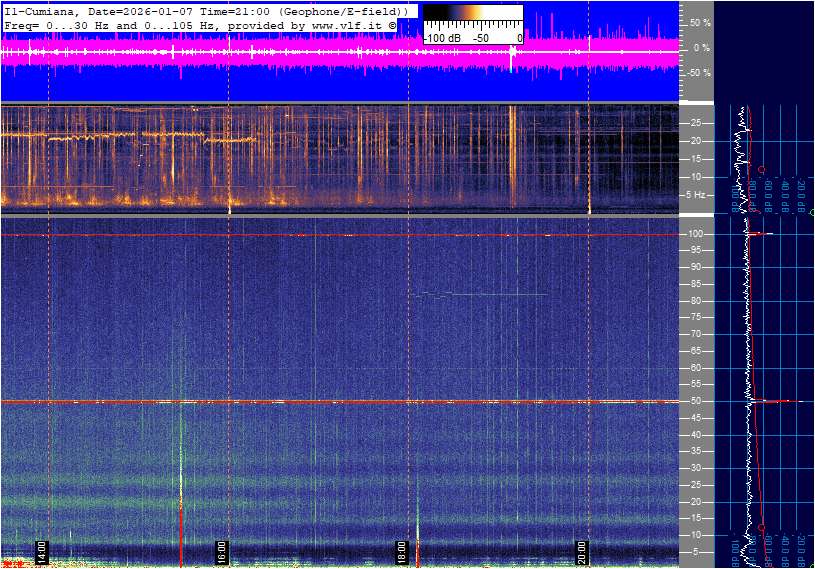Click the red circle marker in upper spectrum graph

click(762, 170)
